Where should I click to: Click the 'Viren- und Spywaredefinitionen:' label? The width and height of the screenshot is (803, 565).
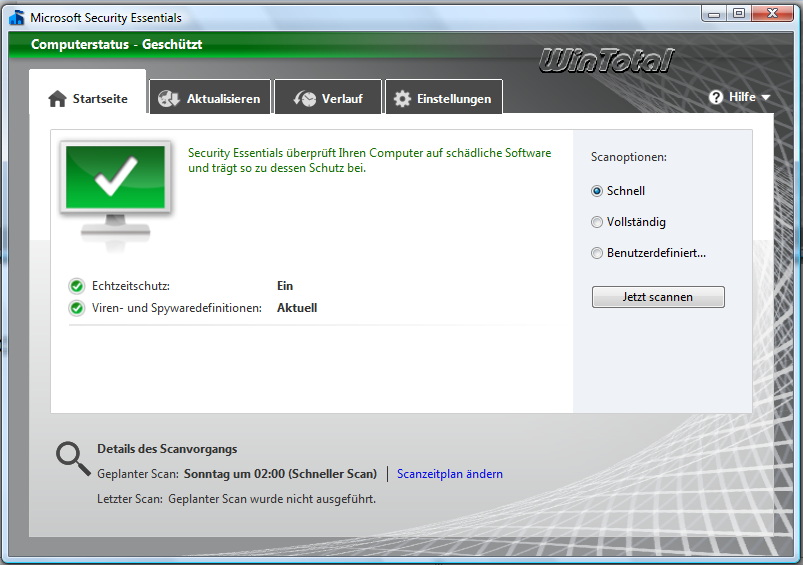[x=177, y=308]
